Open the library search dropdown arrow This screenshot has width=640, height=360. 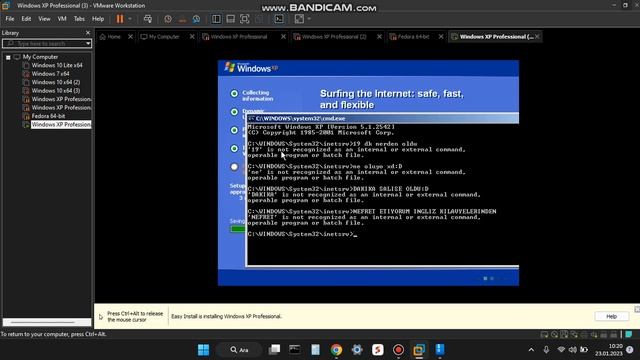click(x=88, y=43)
